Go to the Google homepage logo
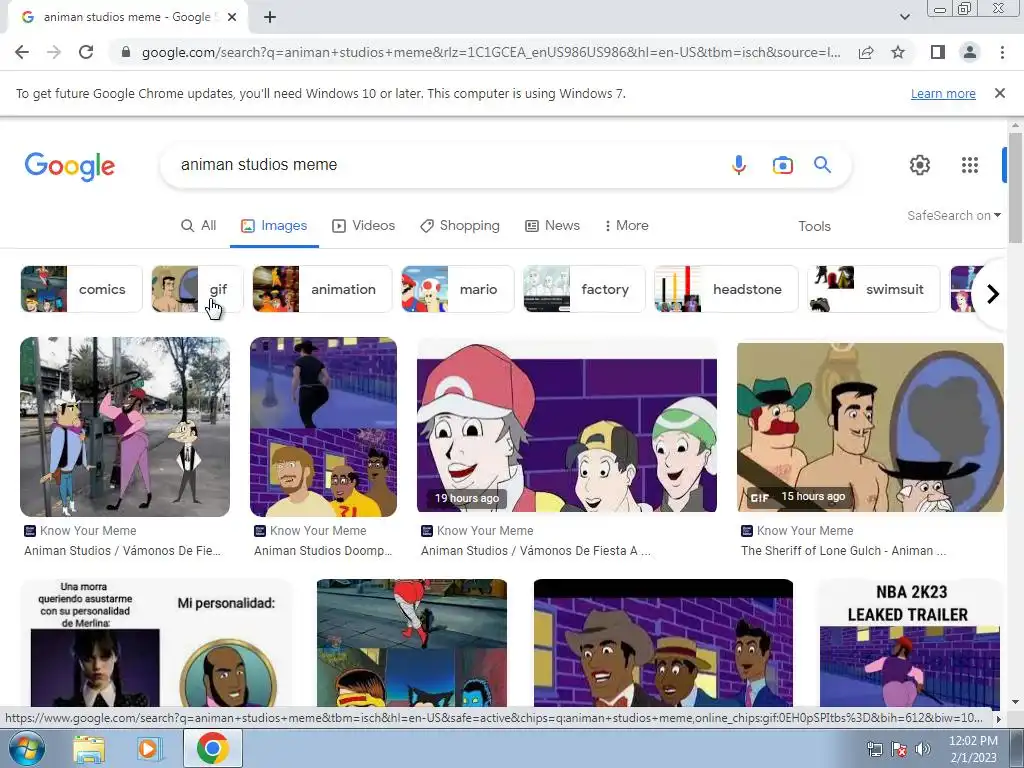 pos(69,167)
